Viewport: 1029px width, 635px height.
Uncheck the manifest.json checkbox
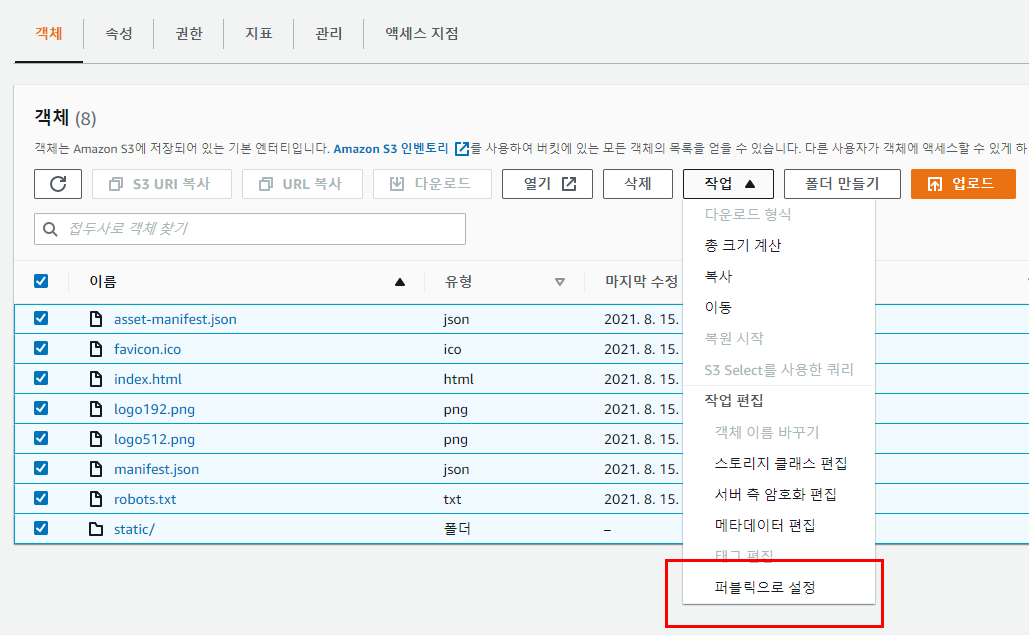click(41, 468)
